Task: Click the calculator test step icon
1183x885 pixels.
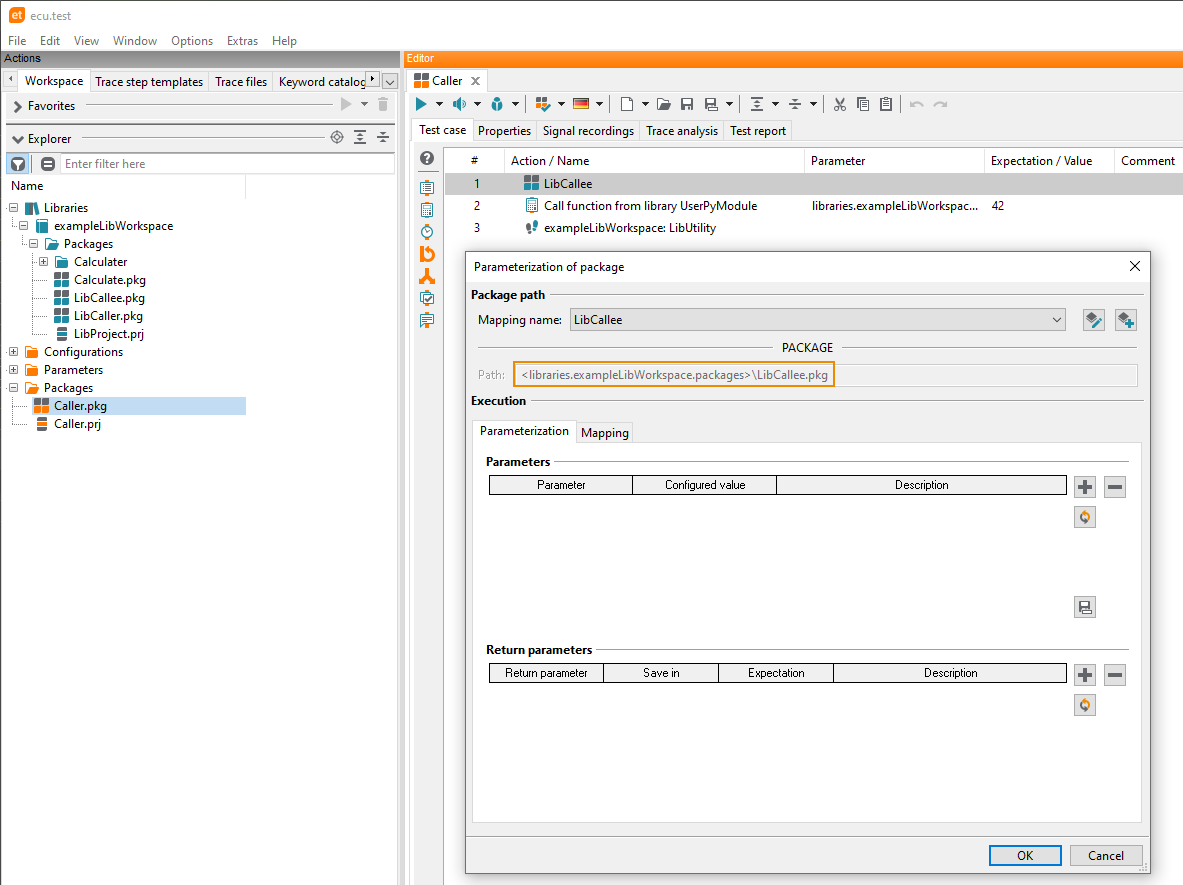Action: click(427, 210)
